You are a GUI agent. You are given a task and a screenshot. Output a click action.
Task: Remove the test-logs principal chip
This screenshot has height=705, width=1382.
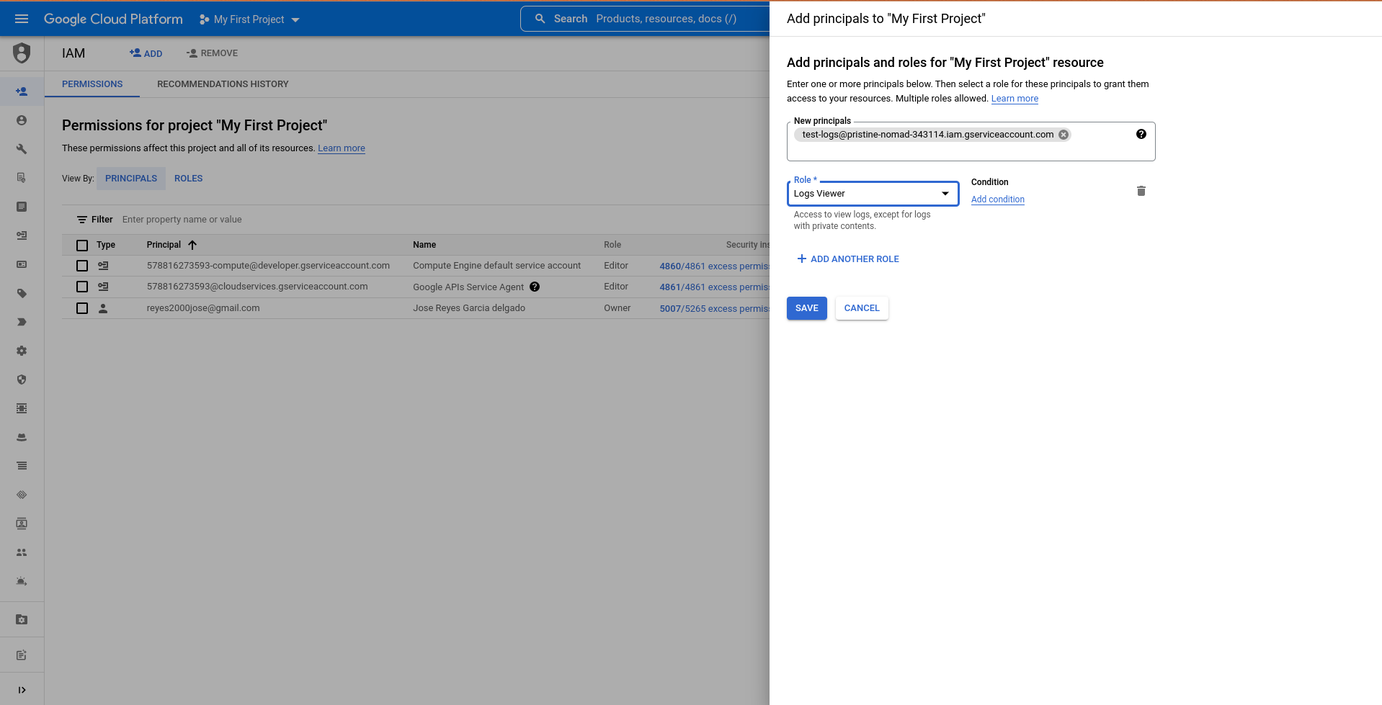[1063, 134]
